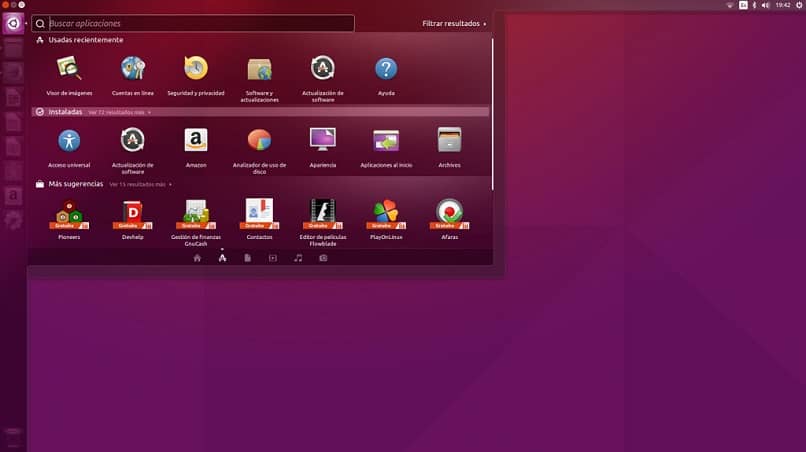Expand Filtrar resultados filter panel

click(454, 24)
